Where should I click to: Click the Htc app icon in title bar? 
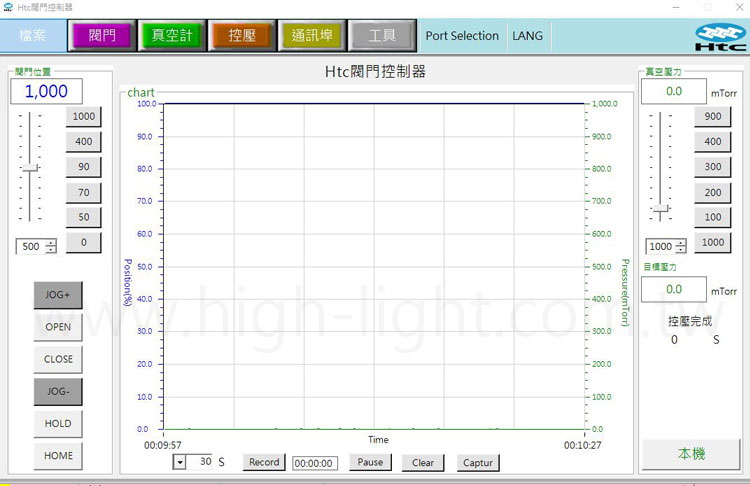[8, 7]
